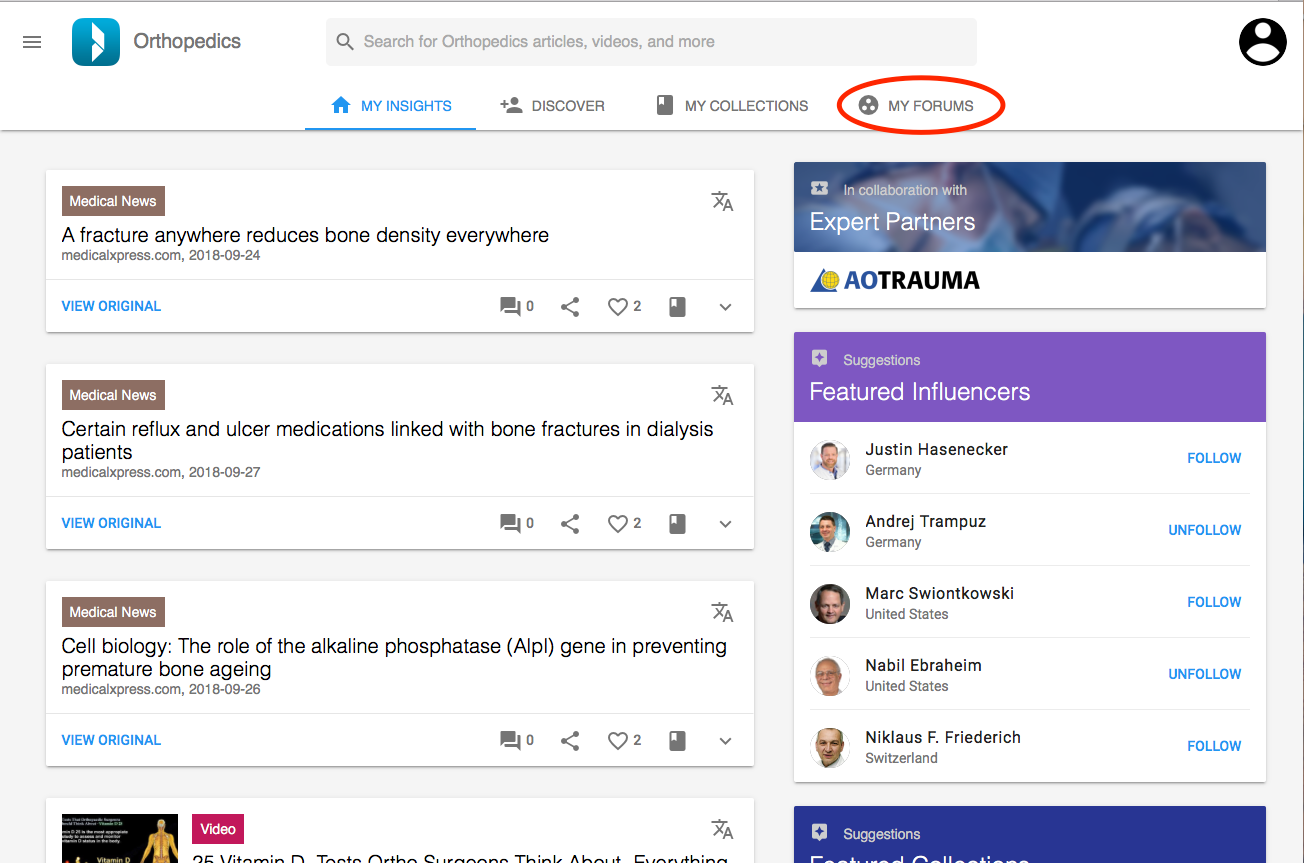The image size is (1304, 863).
Task: Focus the Orthopedics search field
Action: [x=651, y=42]
